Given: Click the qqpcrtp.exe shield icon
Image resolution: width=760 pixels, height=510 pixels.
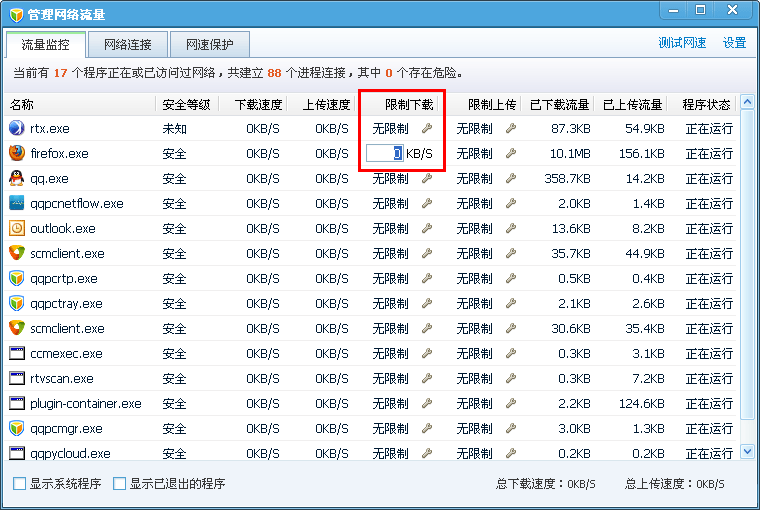Looking at the screenshot, I should (x=16, y=278).
